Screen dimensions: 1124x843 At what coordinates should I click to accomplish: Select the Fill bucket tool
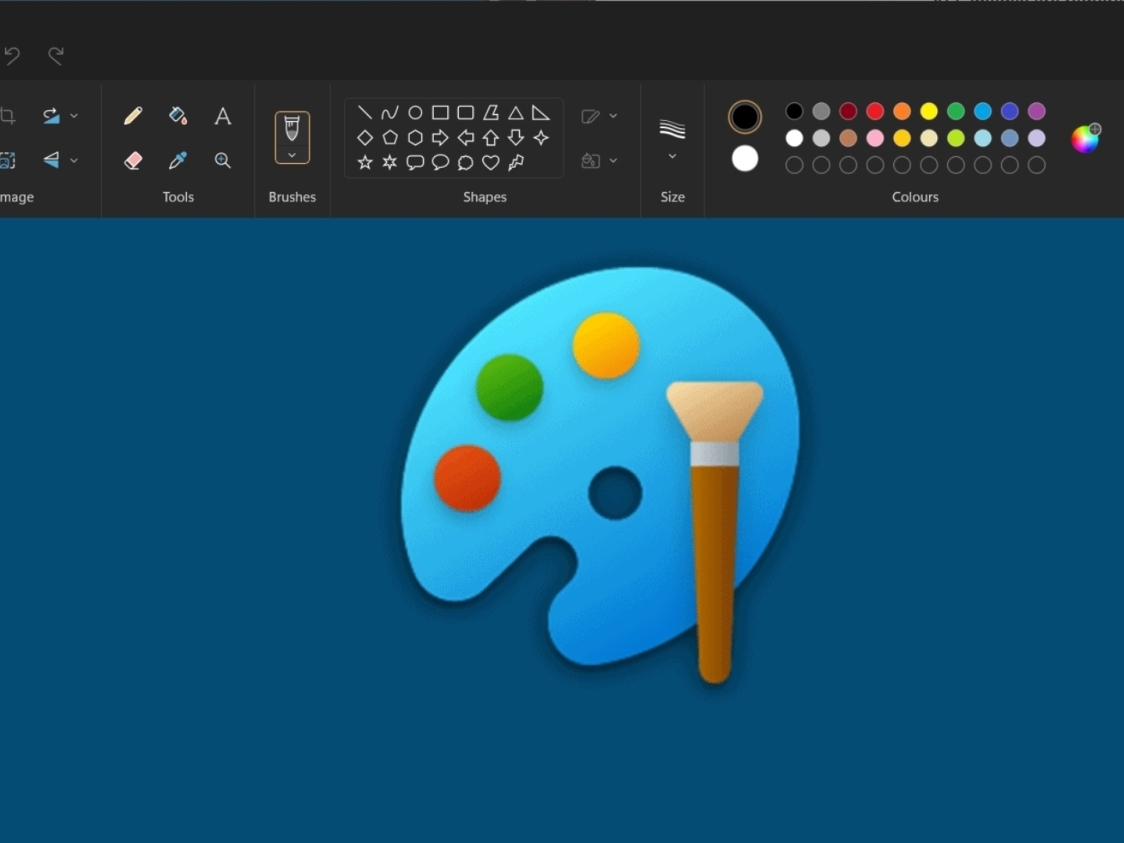tap(178, 116)
